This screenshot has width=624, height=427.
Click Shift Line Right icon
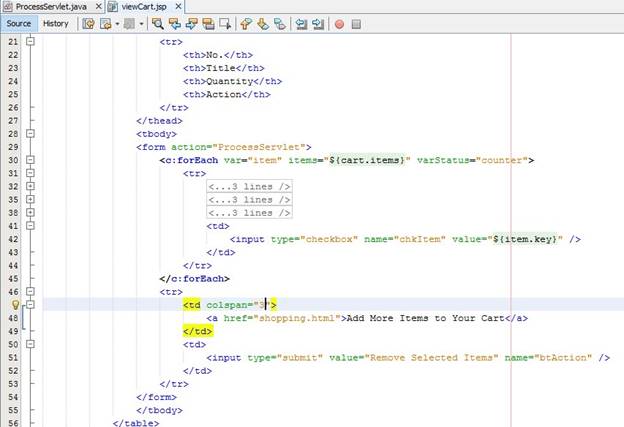318,24
